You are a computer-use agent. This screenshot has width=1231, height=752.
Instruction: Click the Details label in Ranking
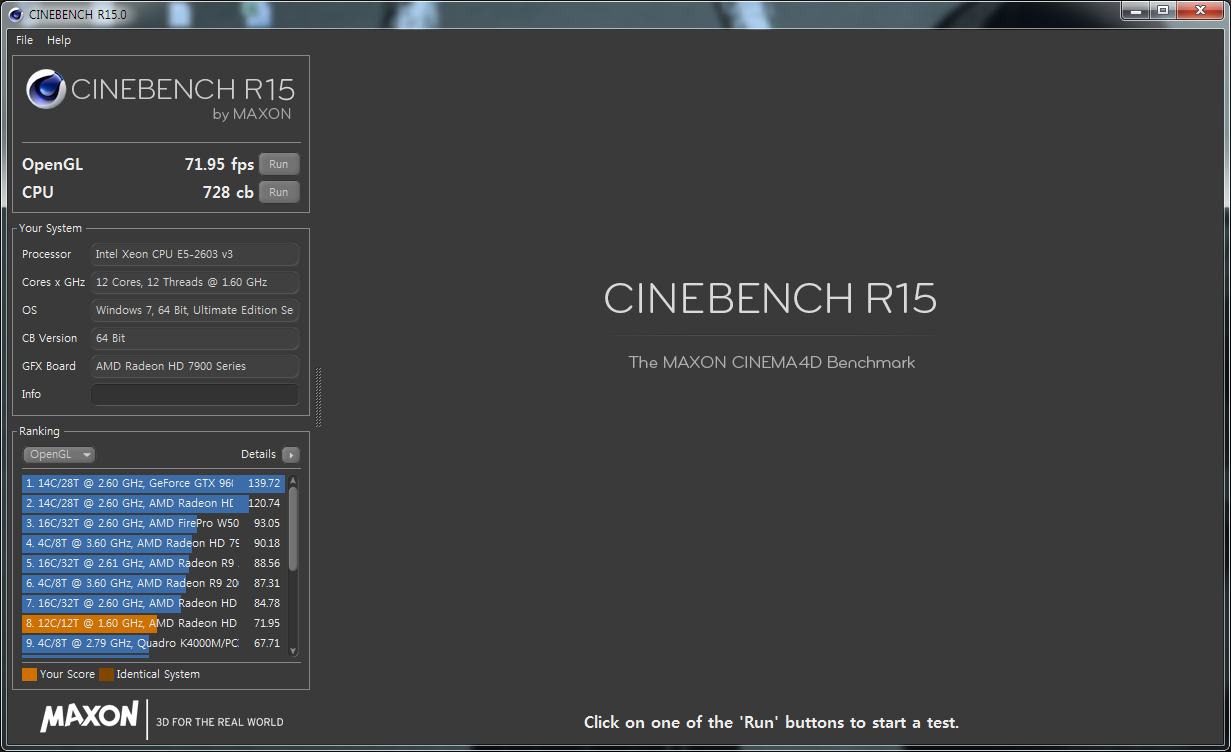(258, 454)
